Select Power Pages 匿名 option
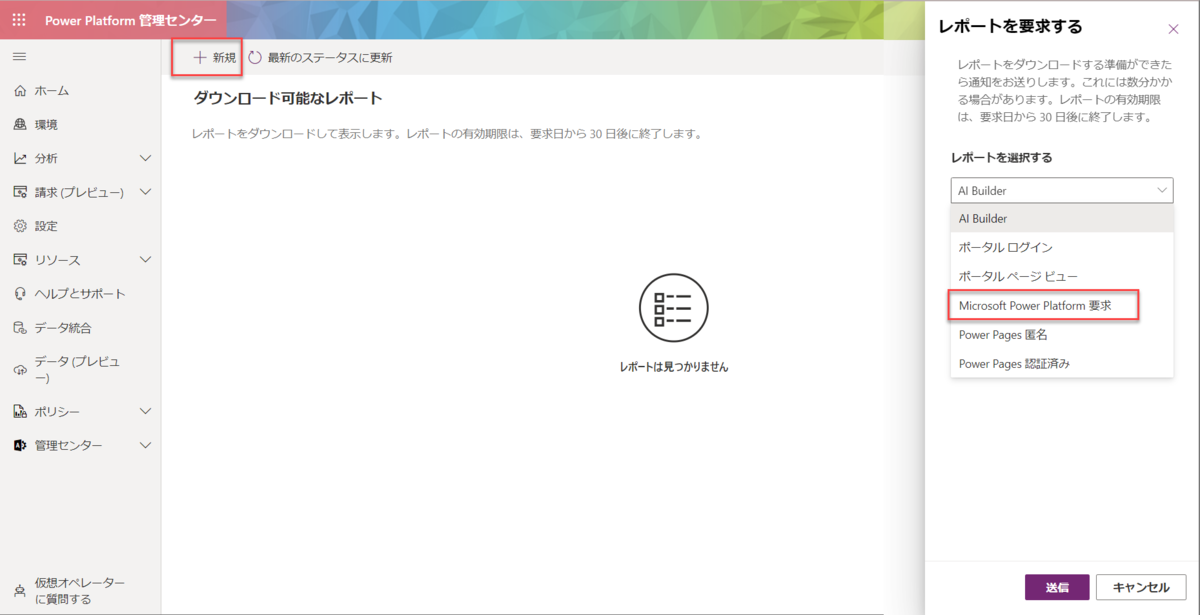 click(x=1061, y=335)
